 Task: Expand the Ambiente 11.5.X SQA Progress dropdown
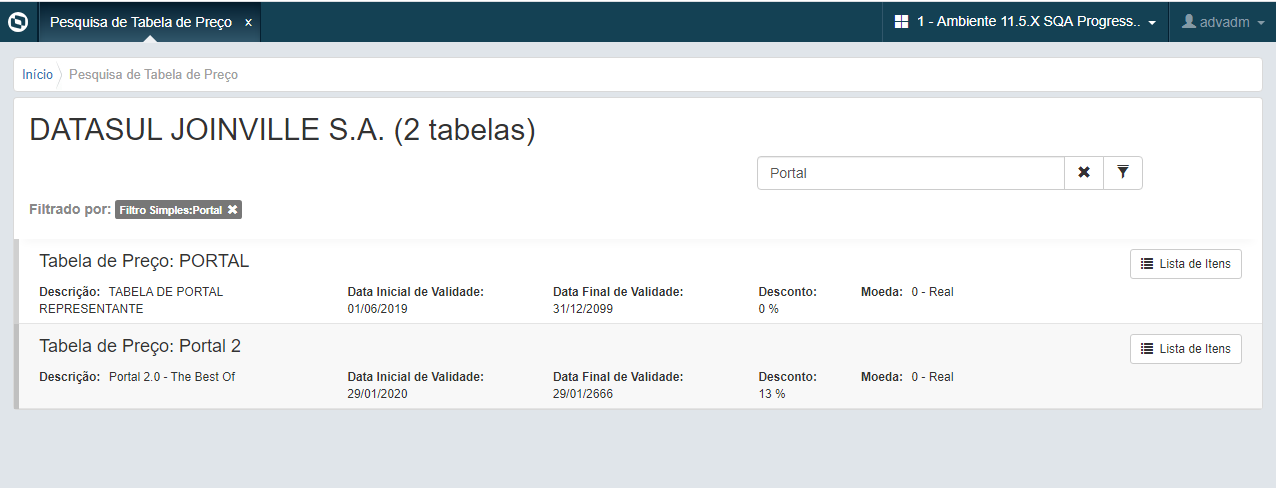(1152, 23)
